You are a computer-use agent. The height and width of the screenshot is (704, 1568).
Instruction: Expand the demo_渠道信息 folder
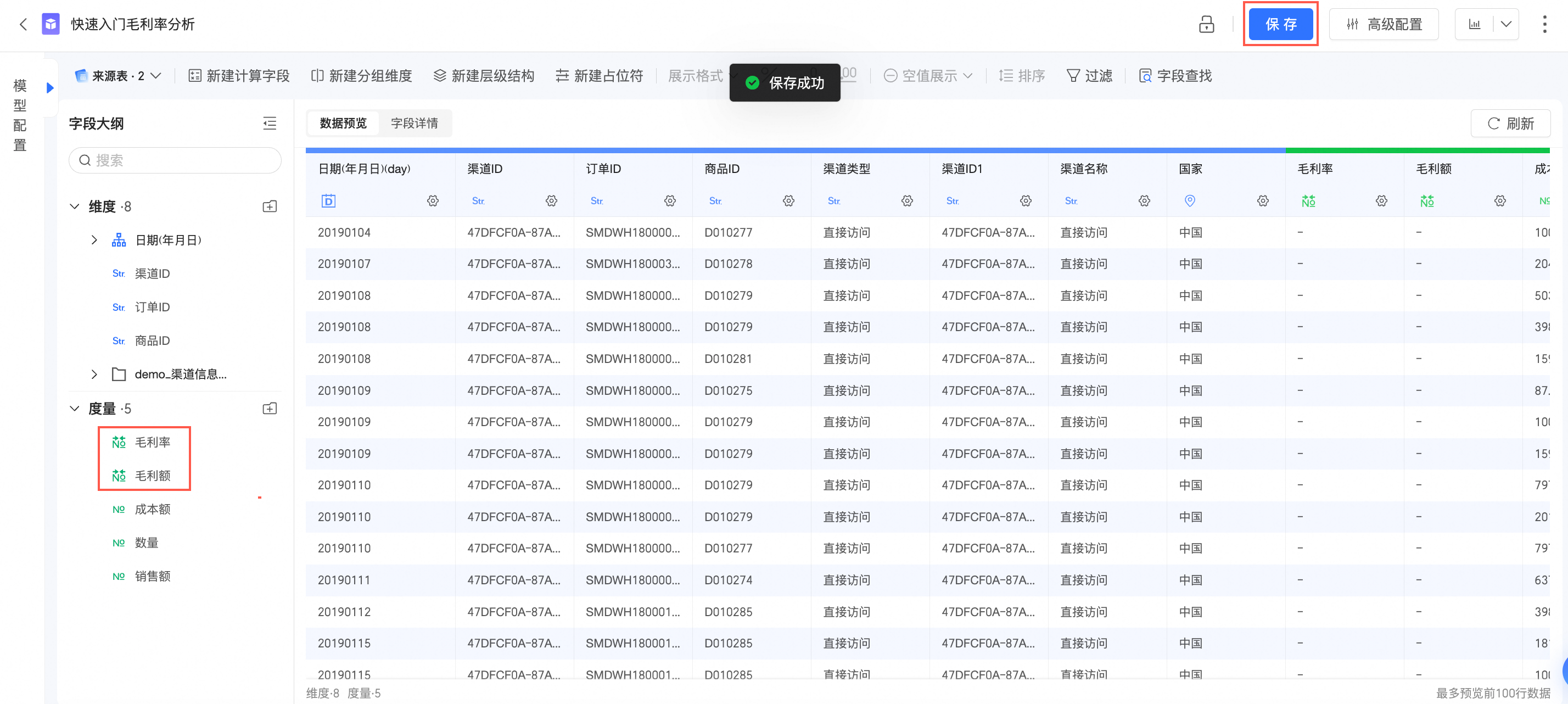(94, 374)
